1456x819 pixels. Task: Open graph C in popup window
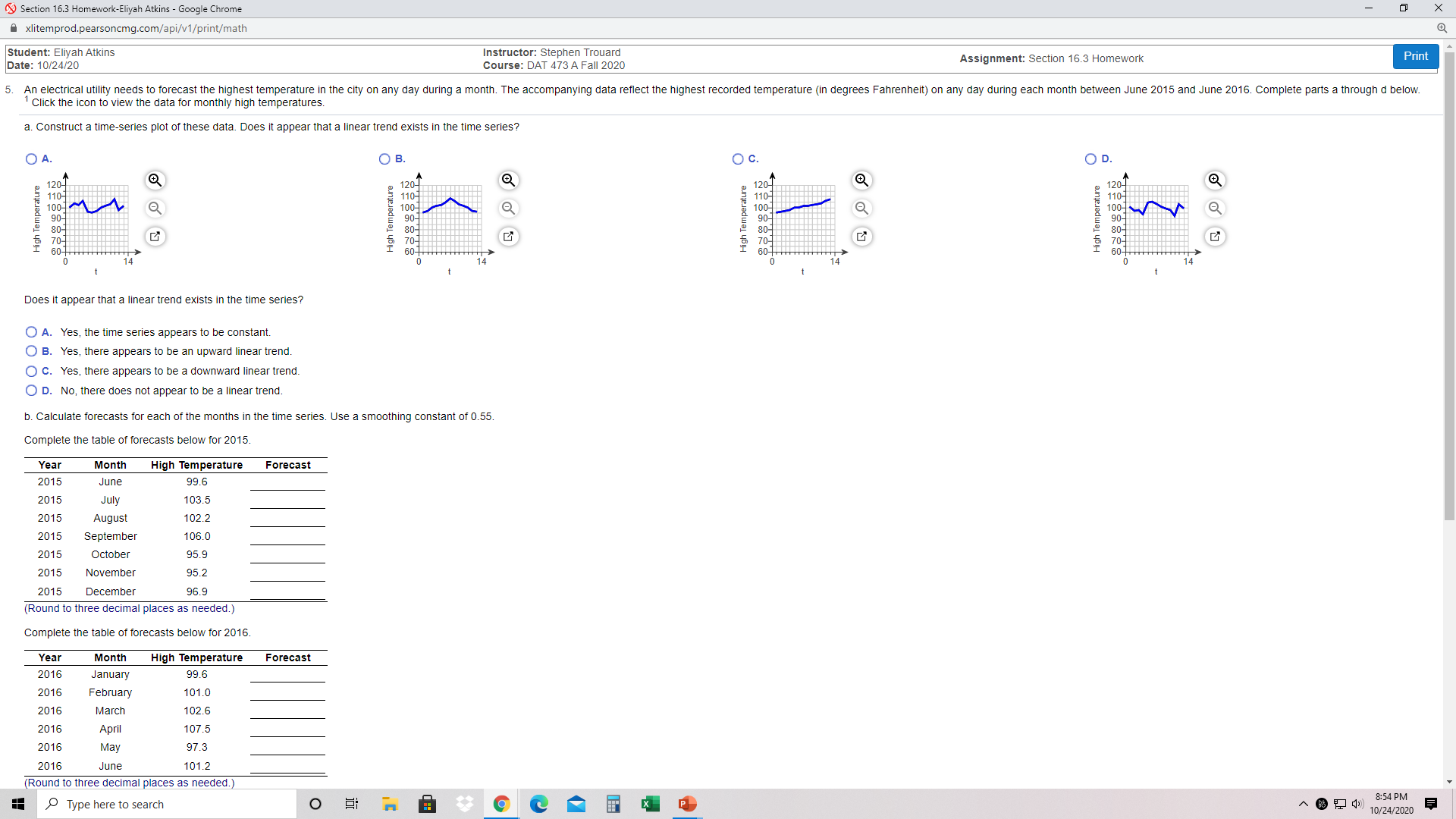861,237
